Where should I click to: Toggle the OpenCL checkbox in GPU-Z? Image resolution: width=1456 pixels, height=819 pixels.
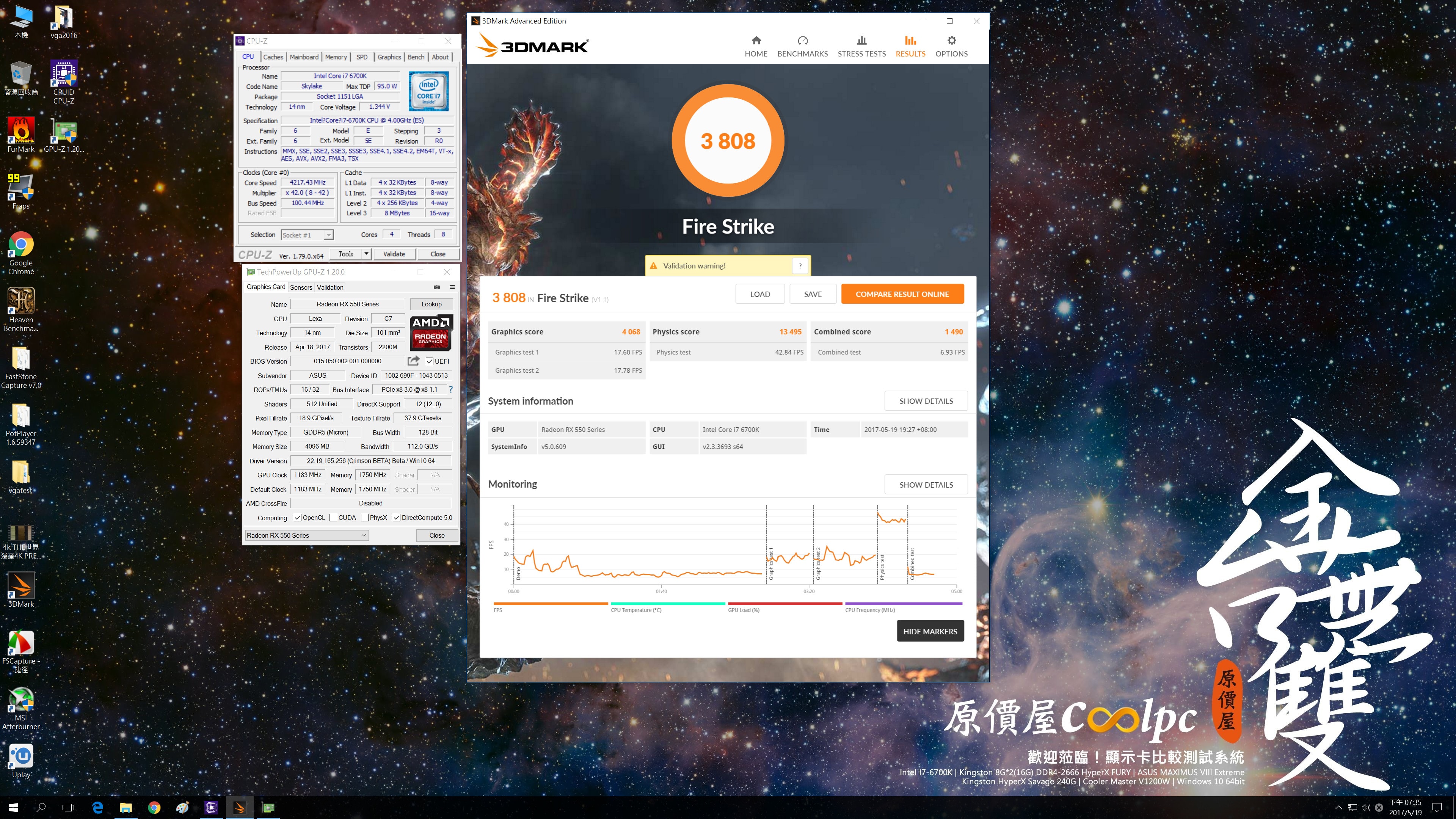point(297,518)
